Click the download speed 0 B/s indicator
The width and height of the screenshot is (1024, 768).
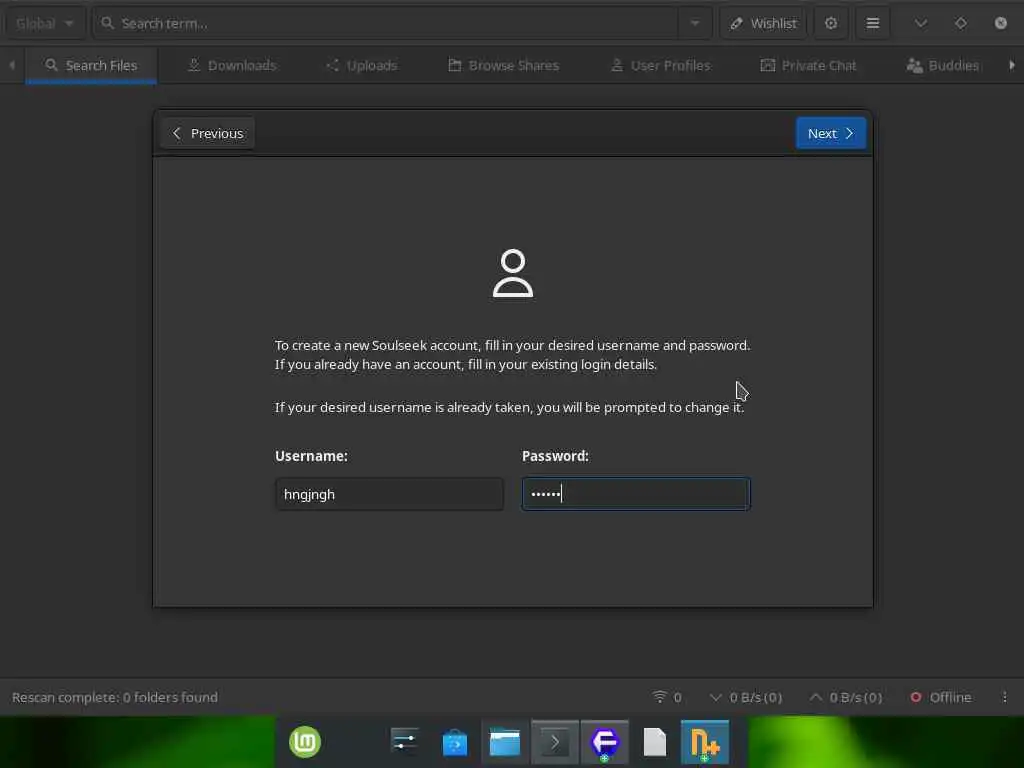[x=746, y=697]
